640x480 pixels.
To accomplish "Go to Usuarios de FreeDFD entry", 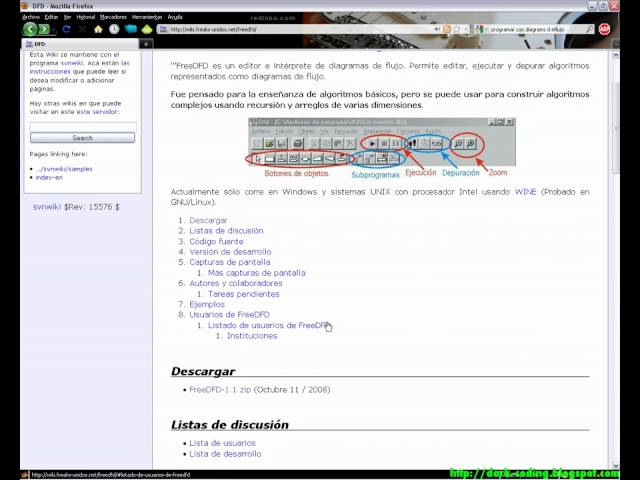I will click(229, 315).
